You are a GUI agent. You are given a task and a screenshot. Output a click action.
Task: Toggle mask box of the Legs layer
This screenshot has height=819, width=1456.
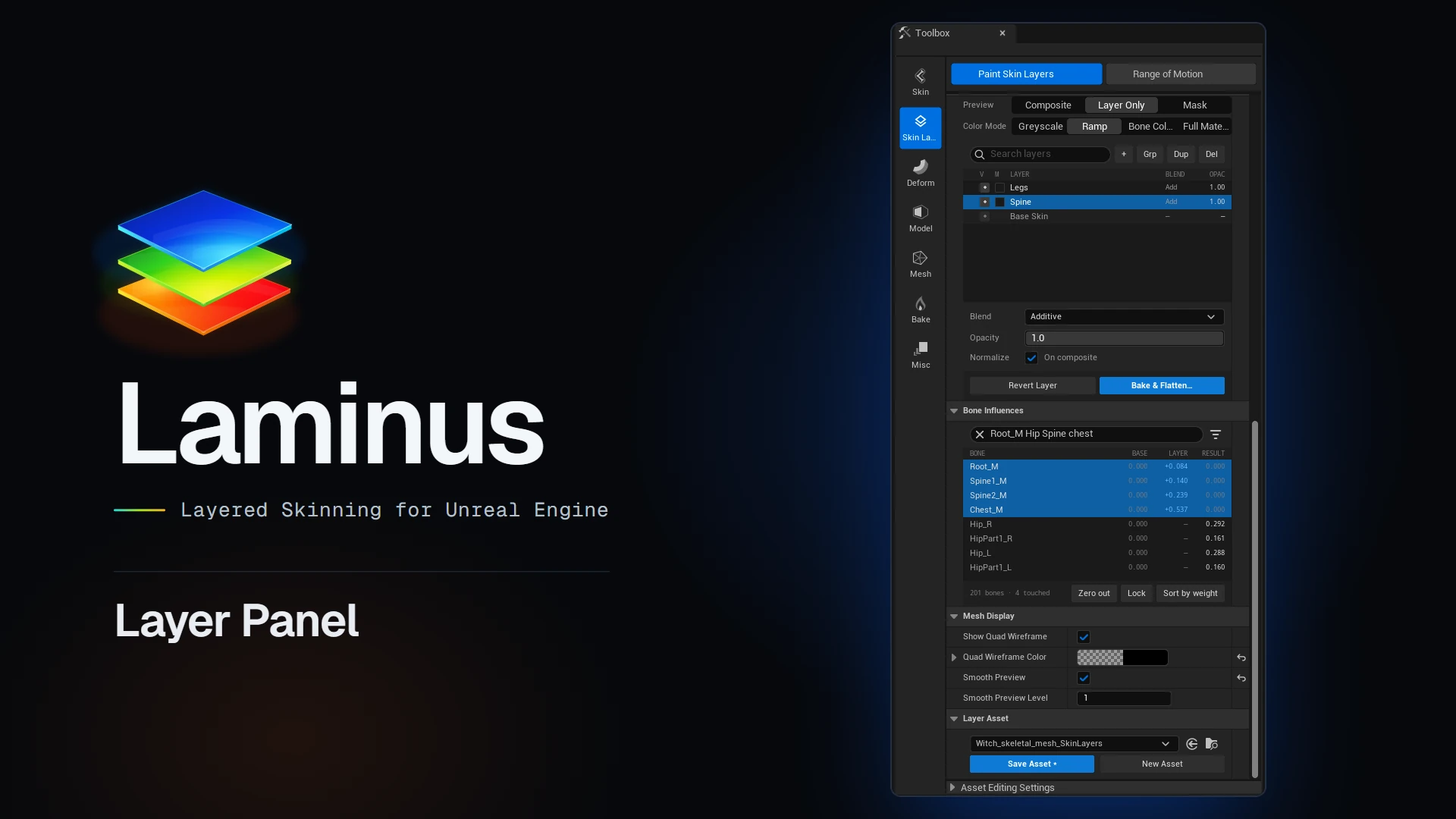click(999, 187)
